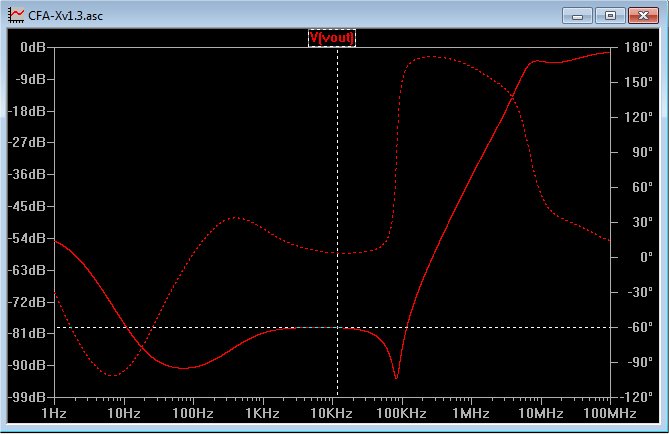
Task: Click the 180° phase axis label
Action: [639, 47]
